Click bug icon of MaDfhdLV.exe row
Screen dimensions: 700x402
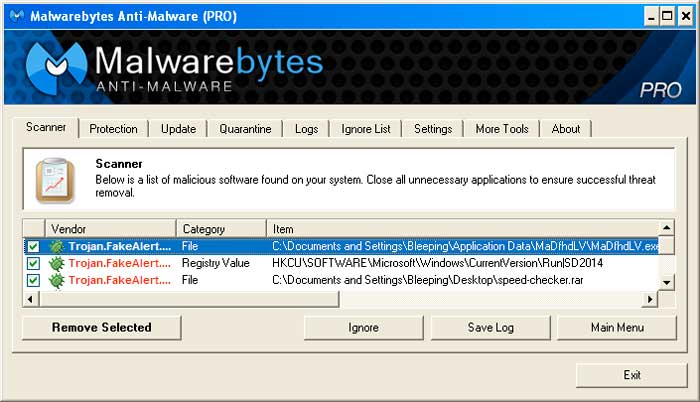56,246
